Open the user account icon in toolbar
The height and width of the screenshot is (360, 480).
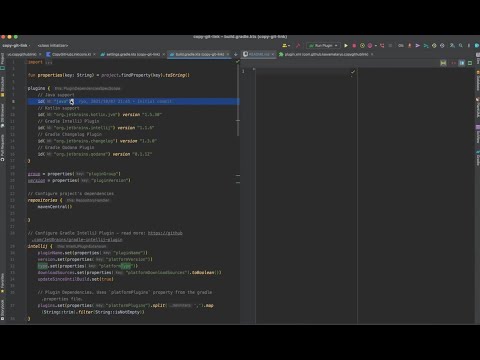pos(284,45)
